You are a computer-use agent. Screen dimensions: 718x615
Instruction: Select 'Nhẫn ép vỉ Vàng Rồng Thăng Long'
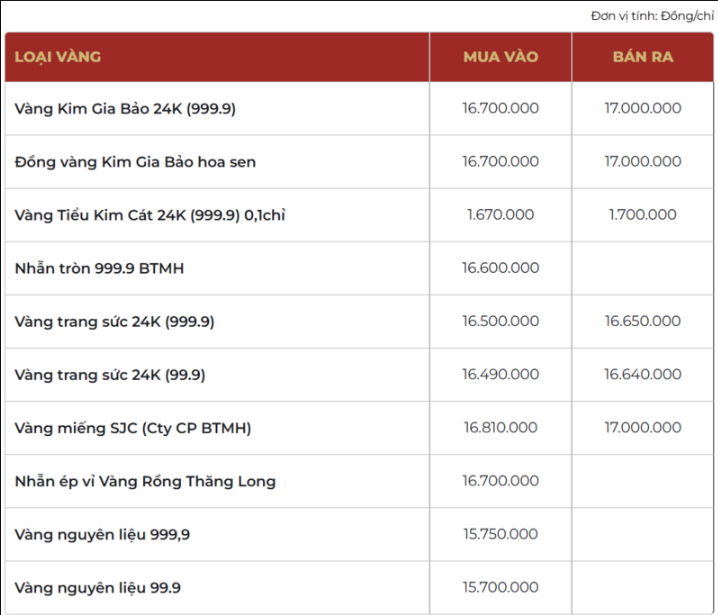click(x=145, y=481)
